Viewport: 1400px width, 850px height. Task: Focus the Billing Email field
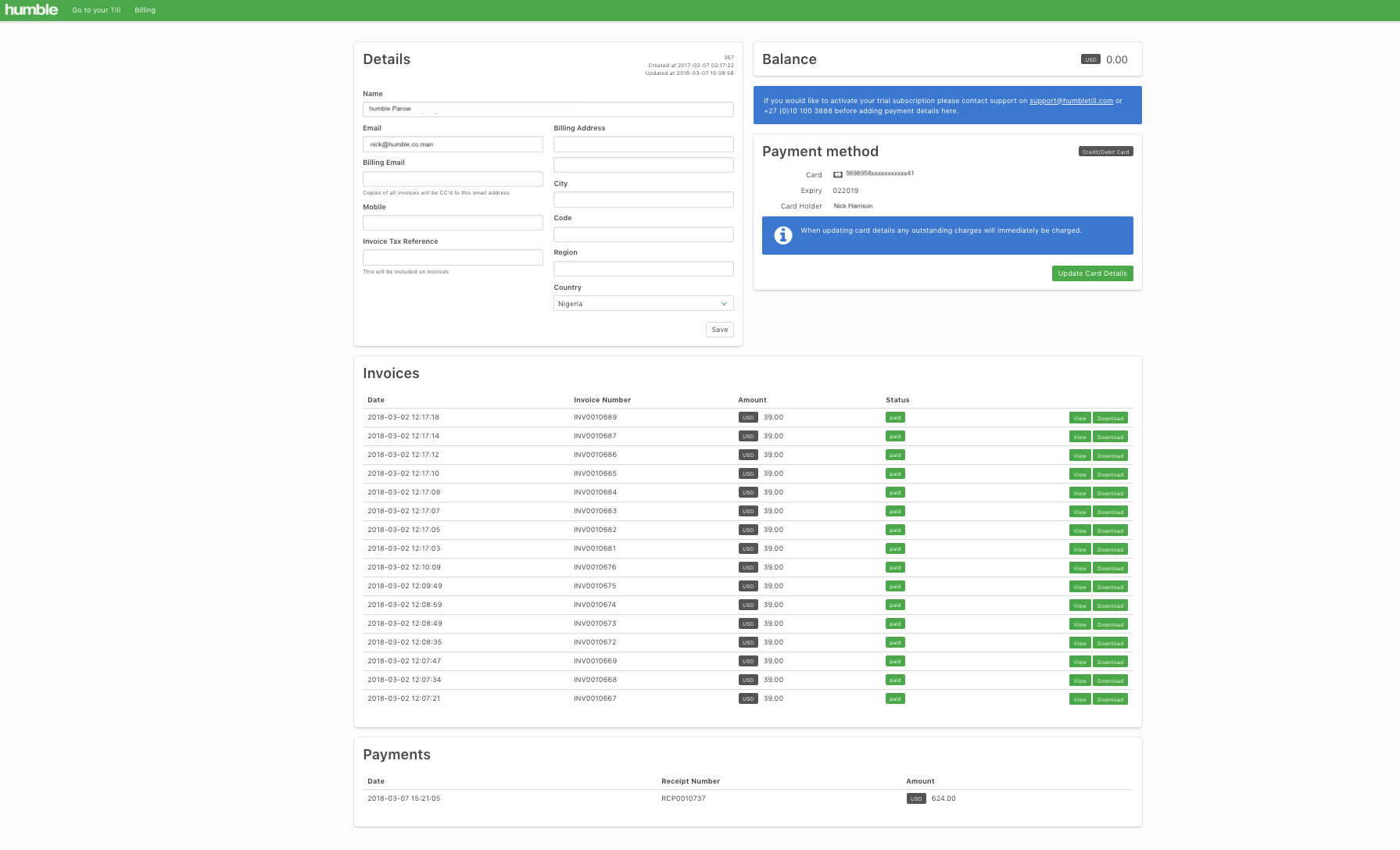452,179
